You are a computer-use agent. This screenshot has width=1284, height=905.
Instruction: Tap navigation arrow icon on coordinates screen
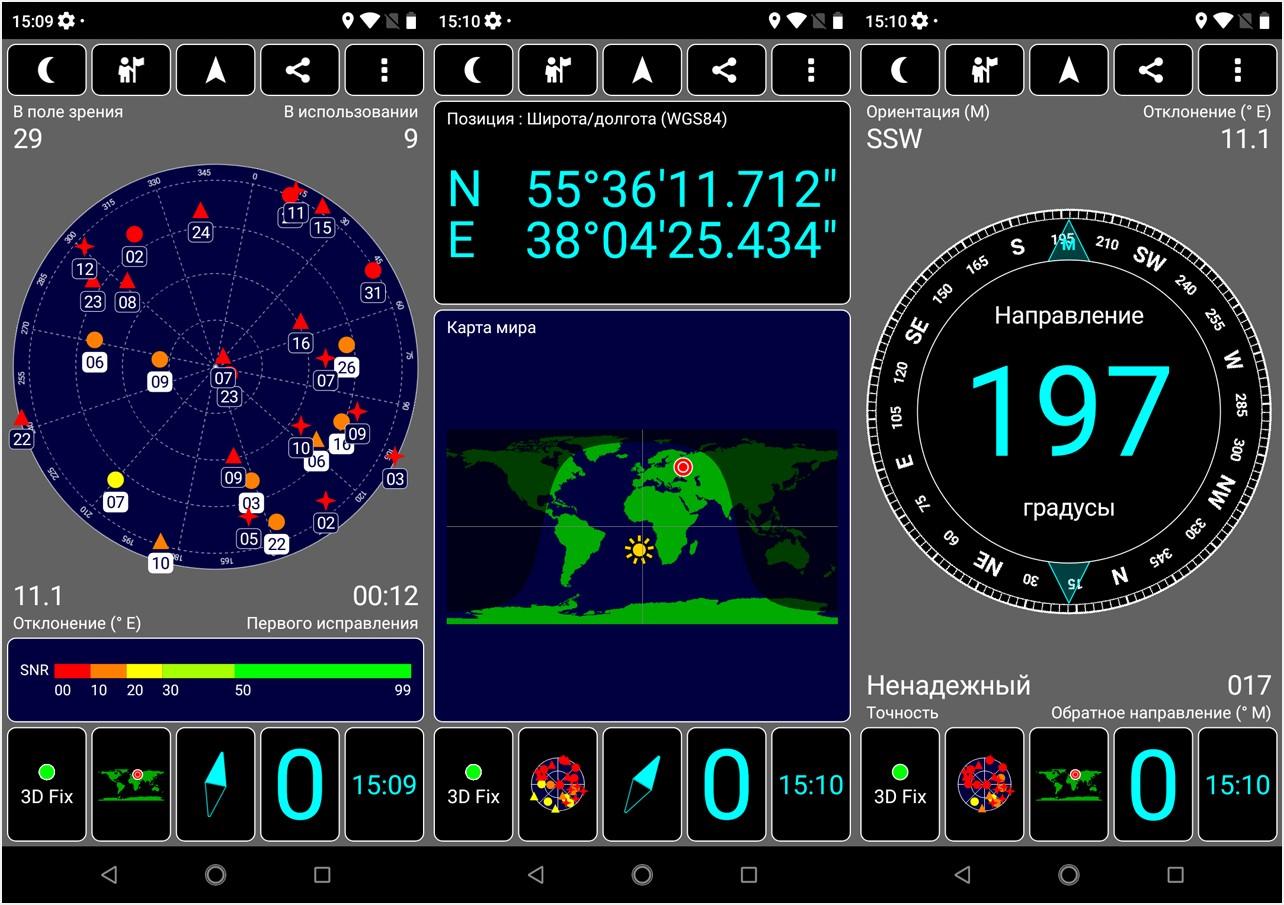[x=642, y=70]
